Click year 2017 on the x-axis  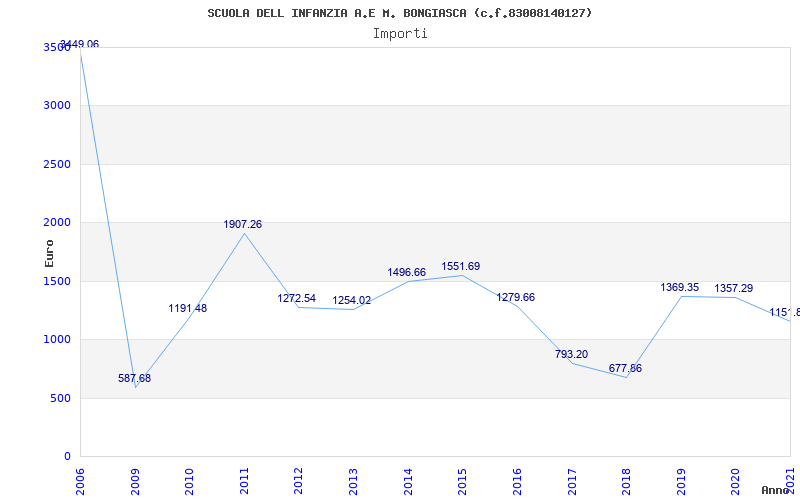(571, 481)
